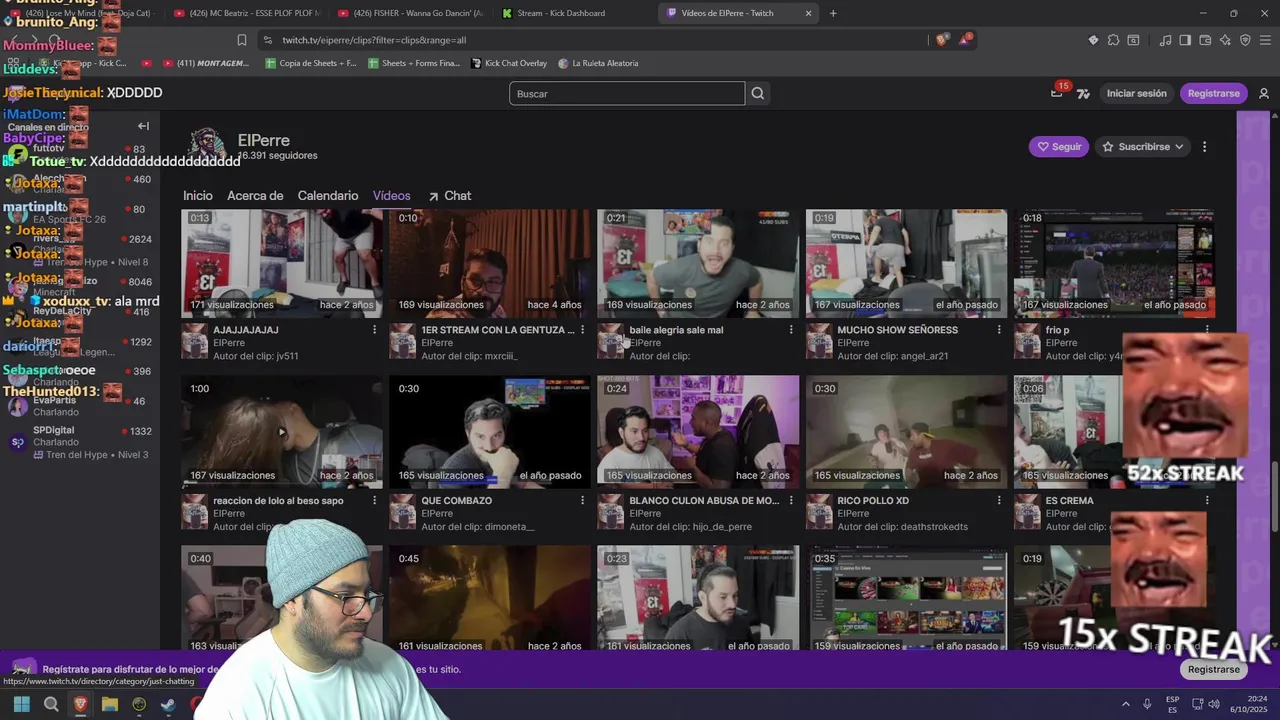Open the Twitch notifications inbox with badge 15
The width and height of the screenshot is (1280, 720).
pyautogui.click(x=1057, y=93)
